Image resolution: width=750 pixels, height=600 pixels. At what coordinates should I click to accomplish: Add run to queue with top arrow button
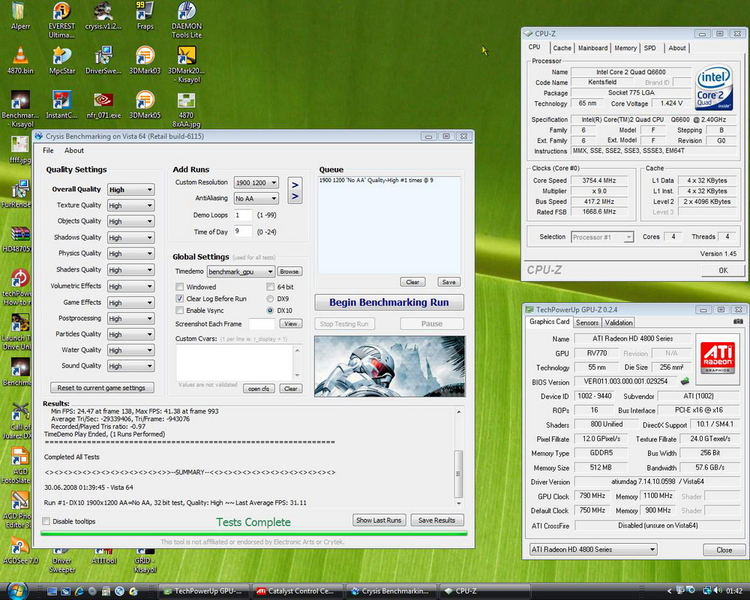click(295, 184)
